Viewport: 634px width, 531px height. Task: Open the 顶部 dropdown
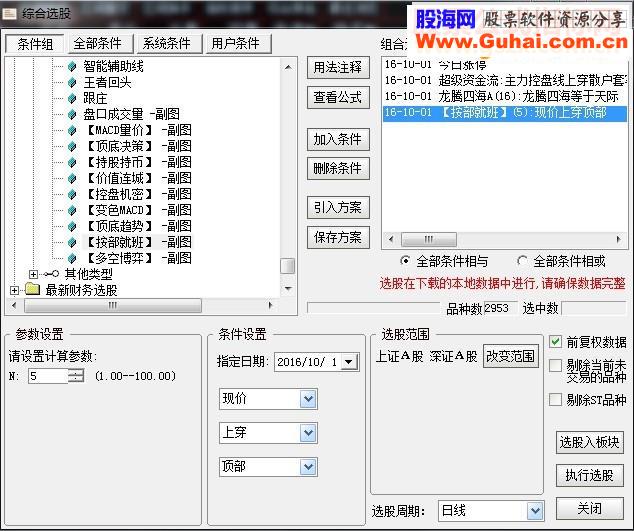tap(308, 467)
